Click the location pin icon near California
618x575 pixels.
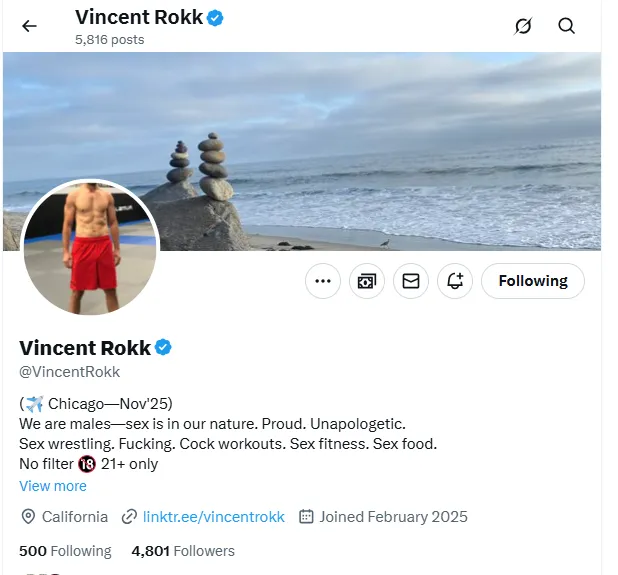(28, 517)
